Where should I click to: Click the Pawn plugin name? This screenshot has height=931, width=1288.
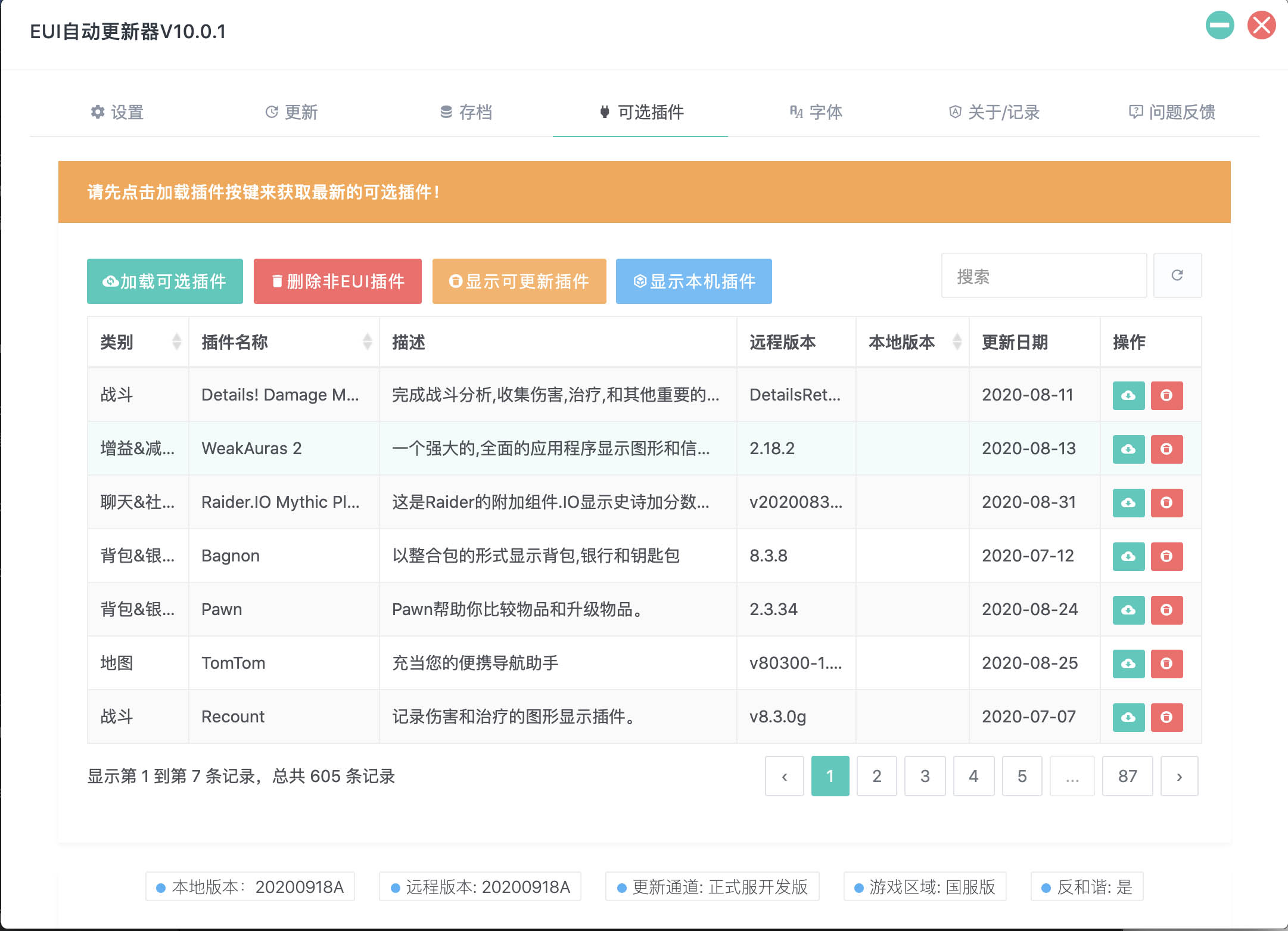pyautogui.click(x=222, y=609)
